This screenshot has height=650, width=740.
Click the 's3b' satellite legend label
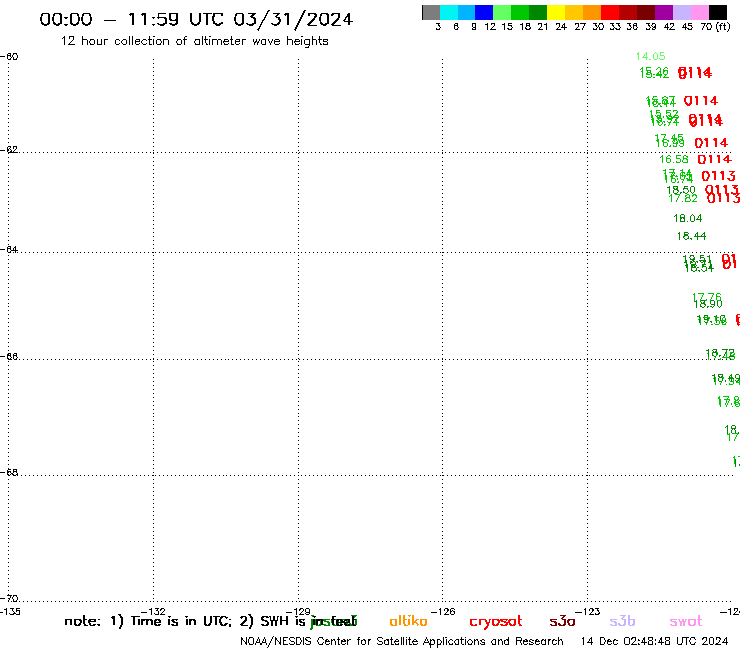pos(622,621)
